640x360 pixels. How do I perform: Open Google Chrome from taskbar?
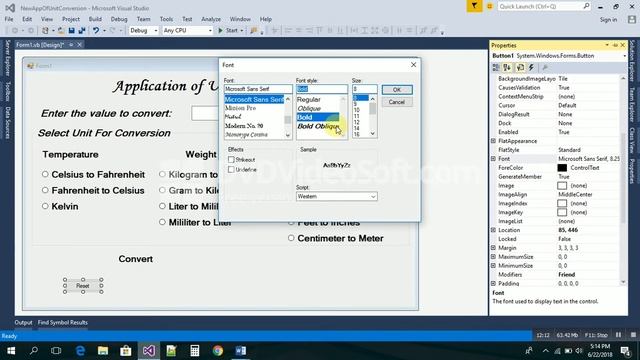tap(218, 351)
